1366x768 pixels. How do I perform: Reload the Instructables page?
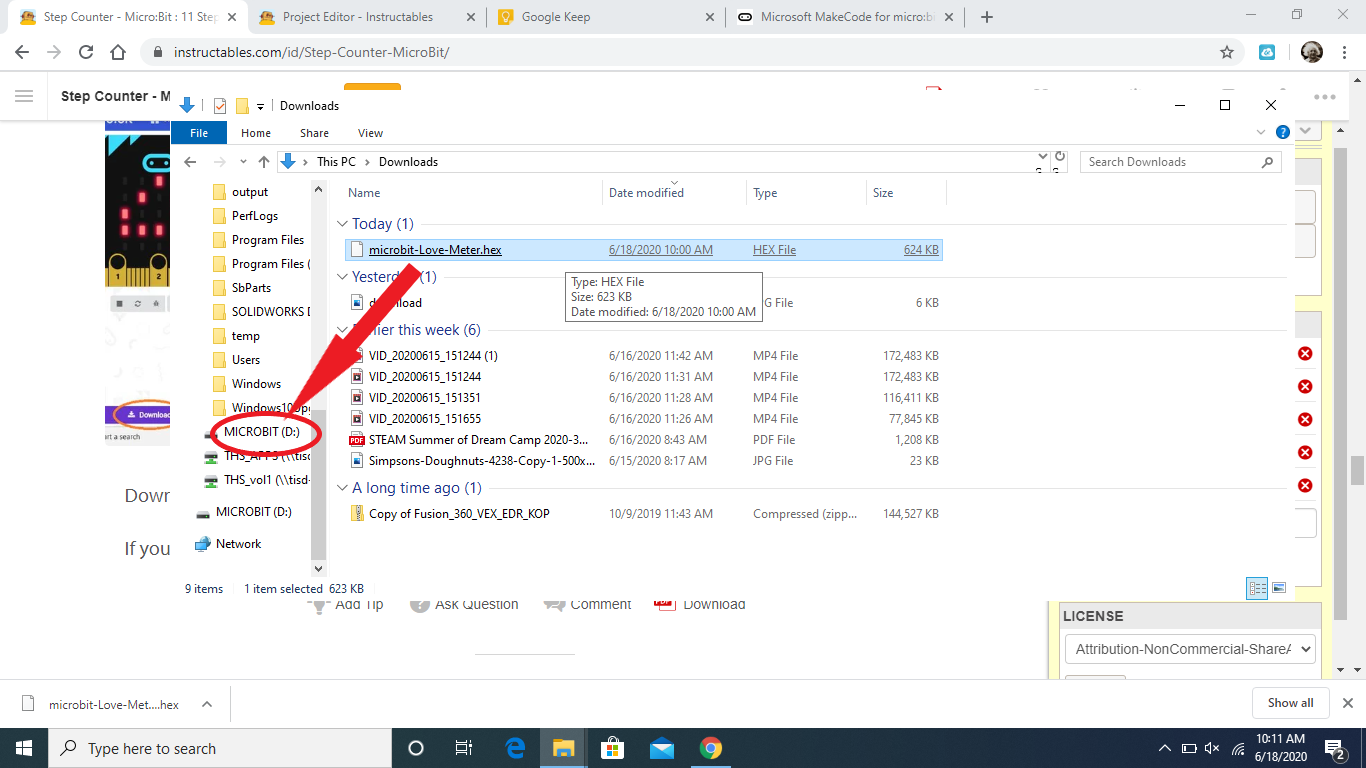point(86,52)
